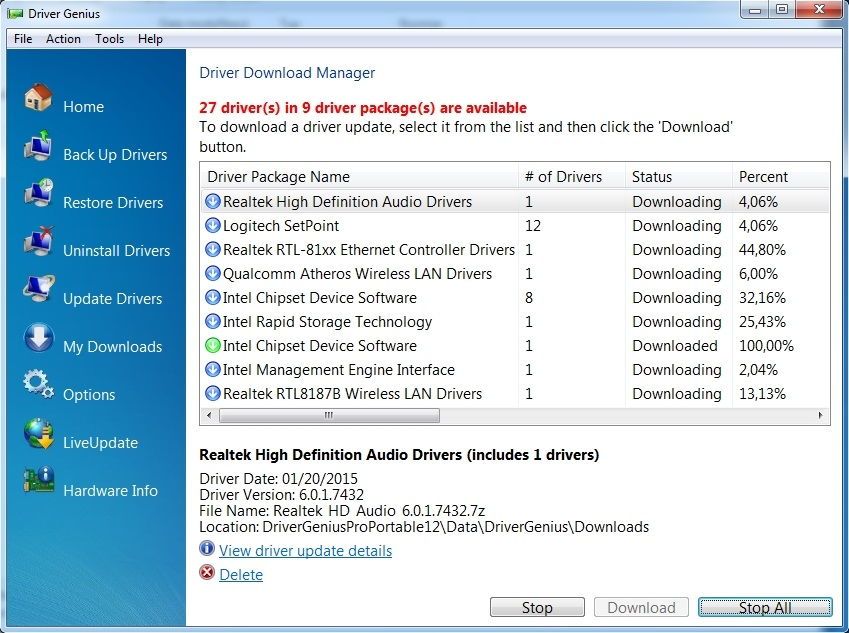Click the Downloaded status cell
The width and height of the screenshot is (849, 633).
tap(675, 345)
